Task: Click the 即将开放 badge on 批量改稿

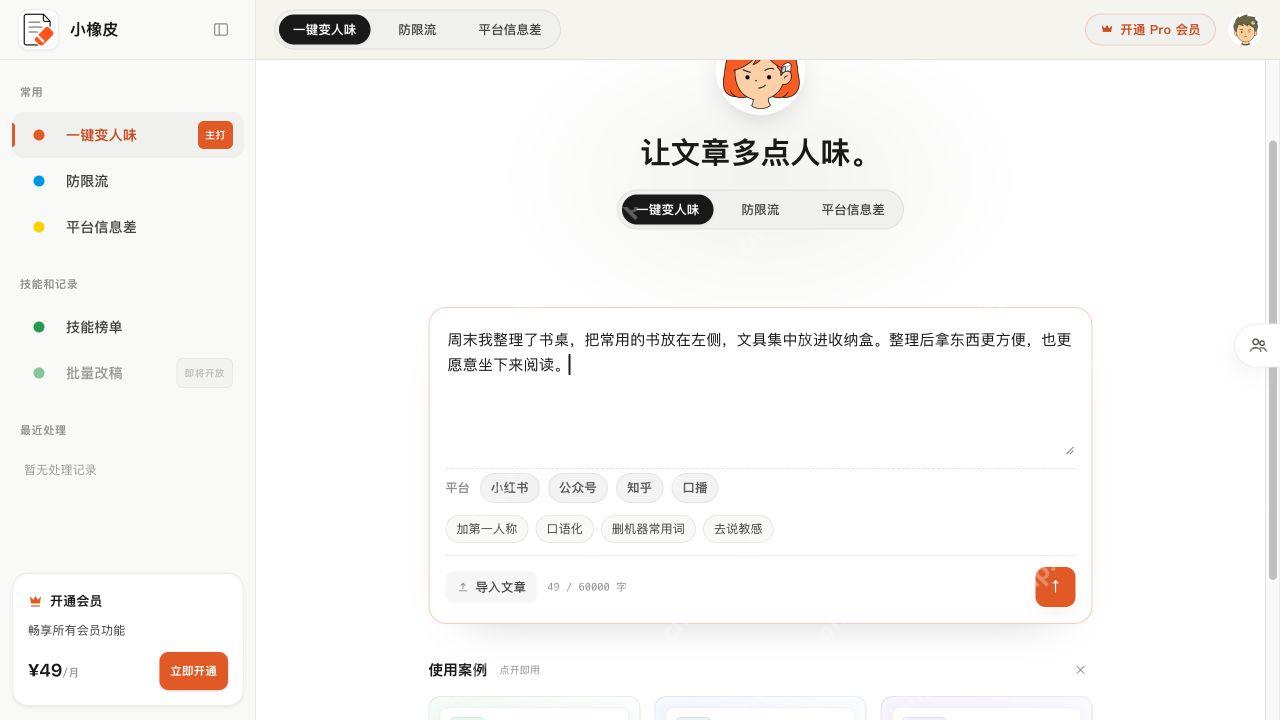Action: [204, 373]
